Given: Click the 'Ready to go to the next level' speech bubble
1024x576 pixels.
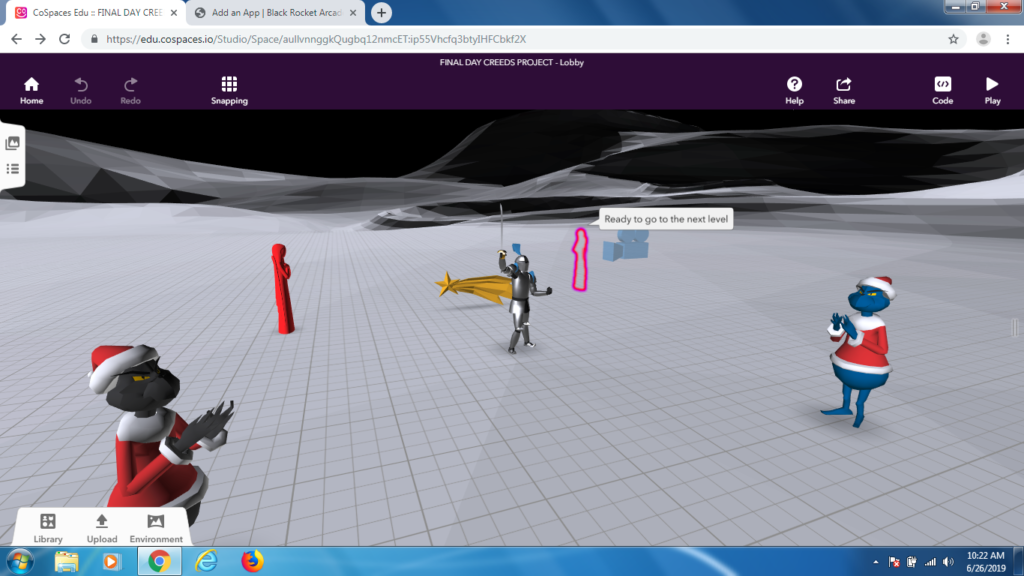Looking at the screenshot, I should click(x=665, y=219).
